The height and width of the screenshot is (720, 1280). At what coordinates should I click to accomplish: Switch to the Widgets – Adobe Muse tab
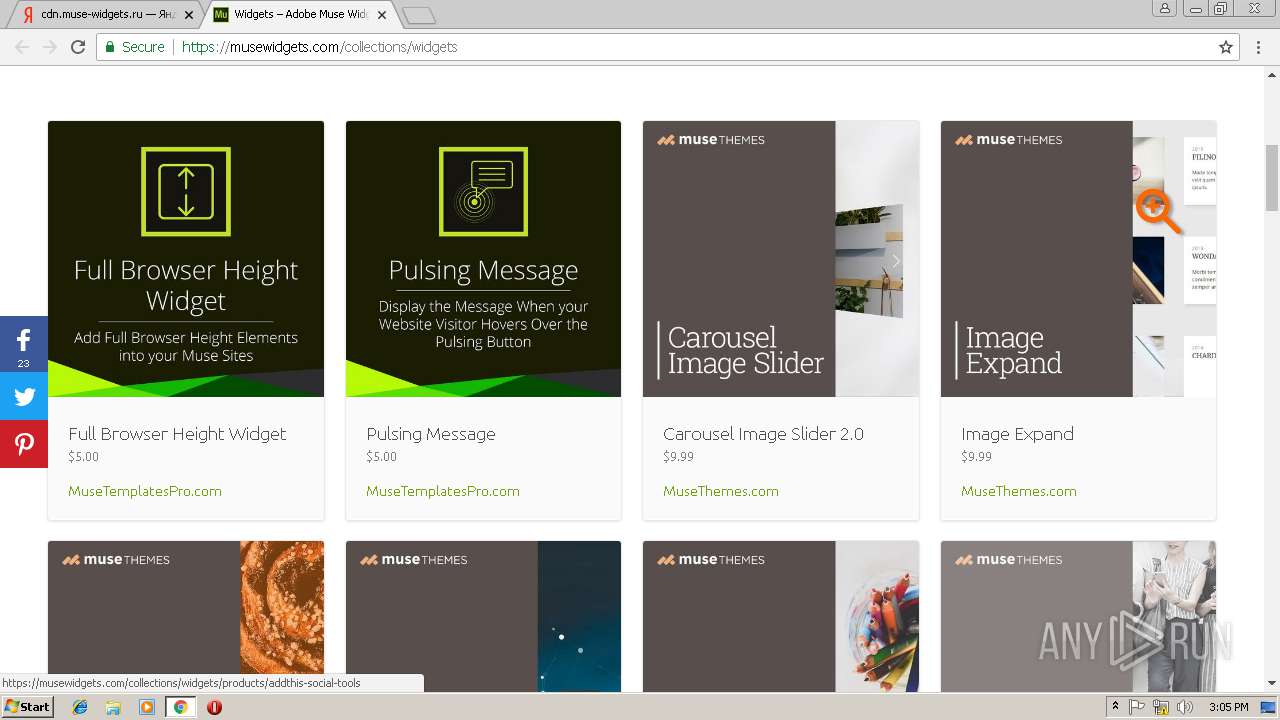click(x=300, y=14)
